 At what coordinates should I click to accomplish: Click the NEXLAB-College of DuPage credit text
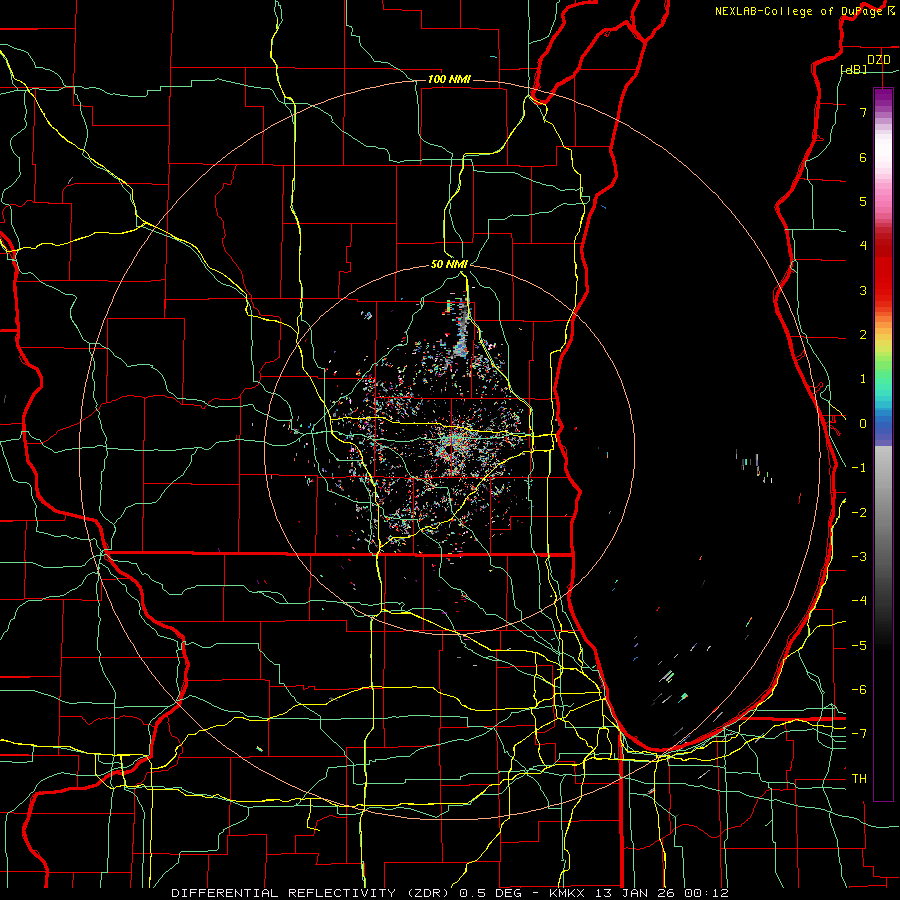(x=800, y=11)
